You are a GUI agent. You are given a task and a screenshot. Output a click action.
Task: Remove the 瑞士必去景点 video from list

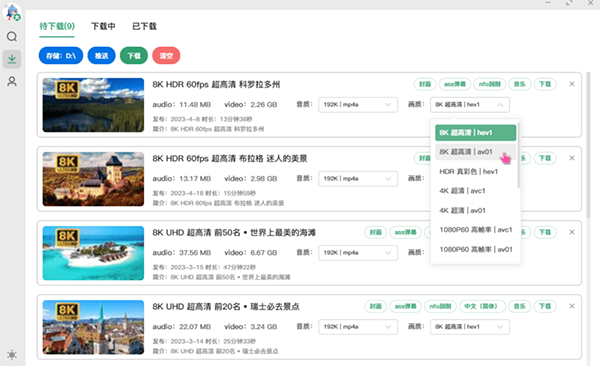[x=572, y=306]
